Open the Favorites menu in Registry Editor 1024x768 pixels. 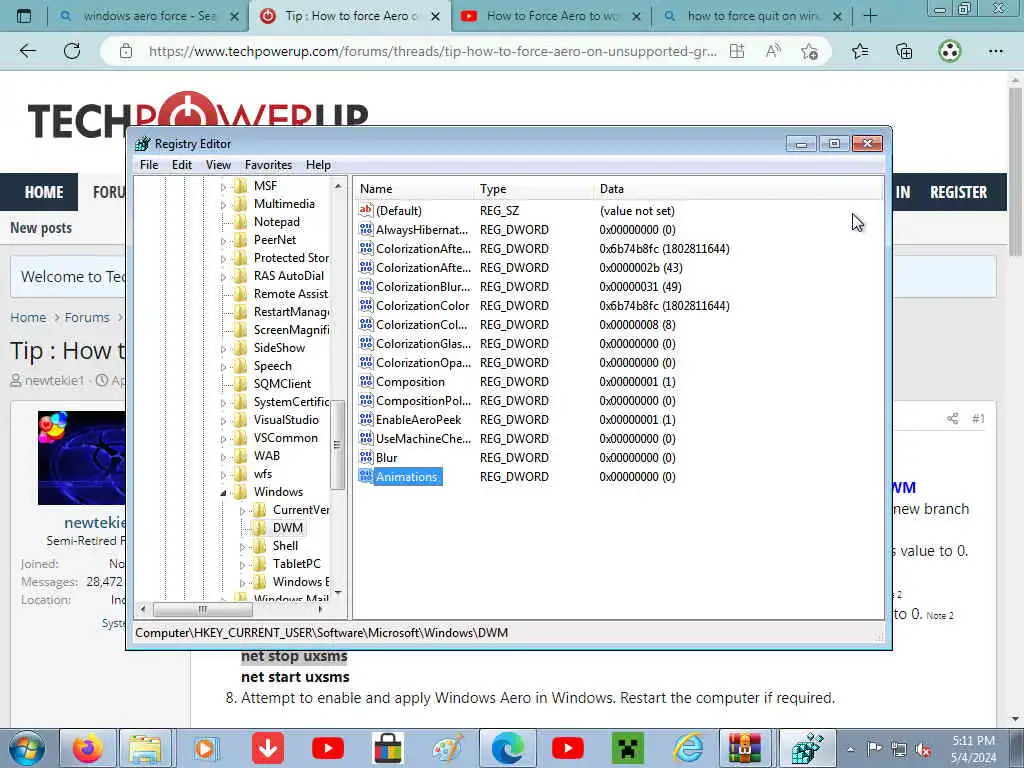click(x=268, y=165)
